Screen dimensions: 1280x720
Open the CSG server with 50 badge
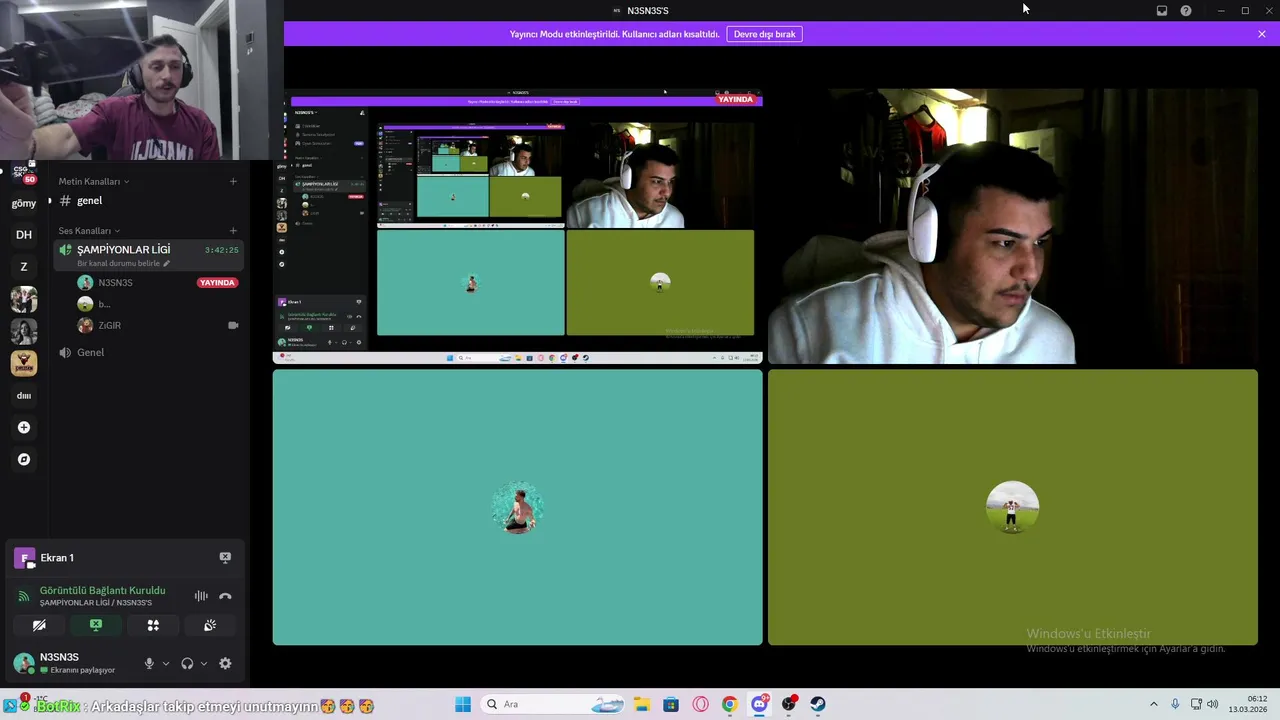[24, 172]
